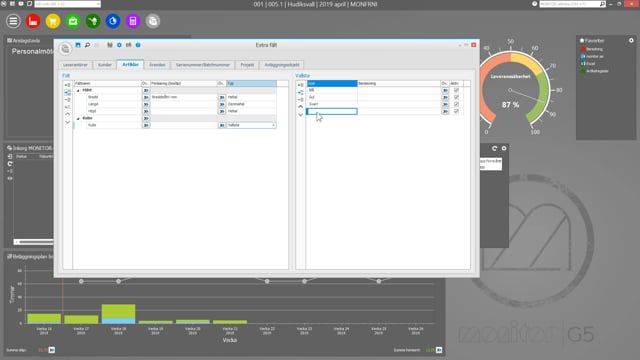The height and width of the screenshot is (360, 640).
Task: Click the red factory module icon
Action: 33,21
